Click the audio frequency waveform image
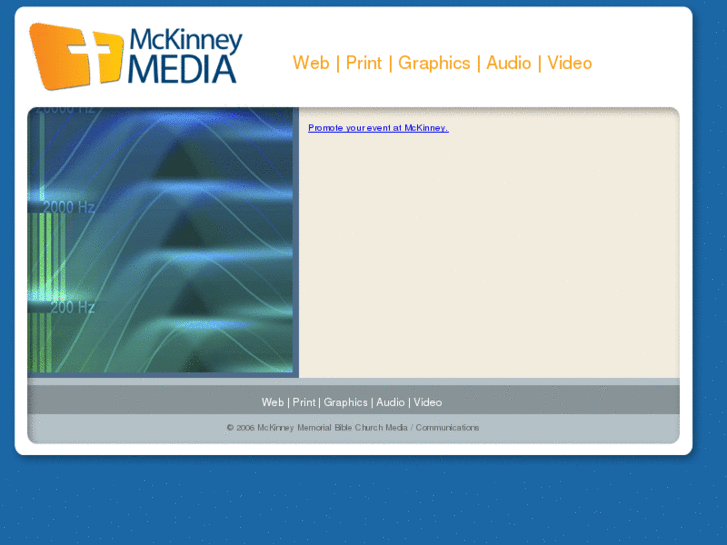Screen dimensions: 727x545 [x=160, y=240]
